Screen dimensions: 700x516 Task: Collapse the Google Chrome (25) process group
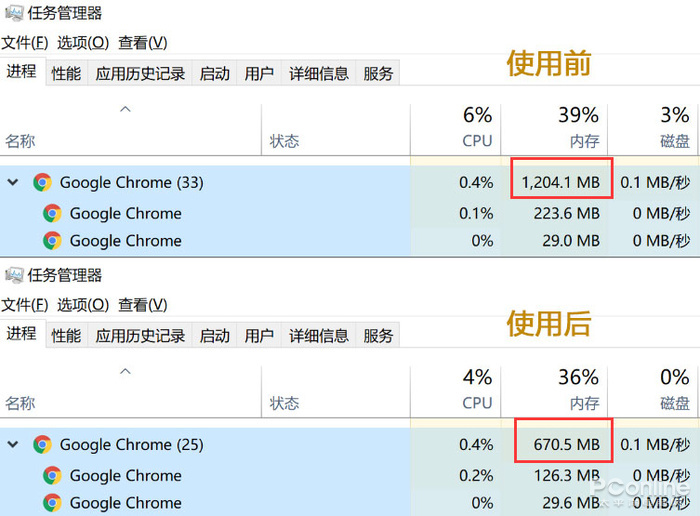(x=13, y=445)
